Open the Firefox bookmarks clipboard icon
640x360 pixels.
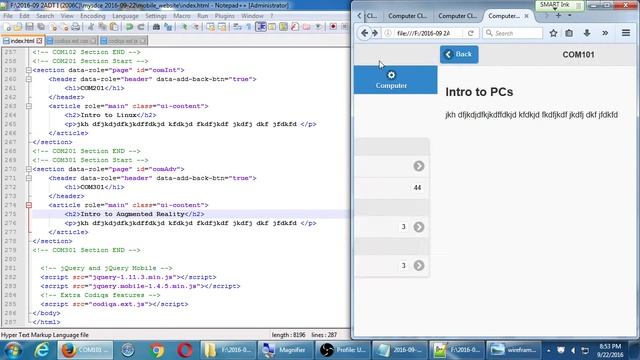click(569, 33)
